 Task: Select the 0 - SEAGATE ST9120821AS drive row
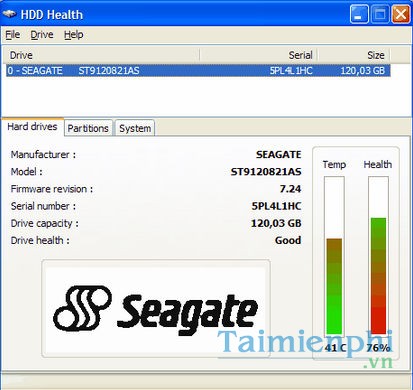click(x=198, y=71)
